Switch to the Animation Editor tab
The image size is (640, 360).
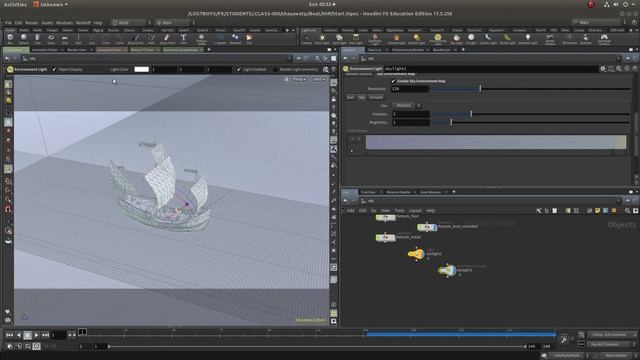[x=44, y=50]
